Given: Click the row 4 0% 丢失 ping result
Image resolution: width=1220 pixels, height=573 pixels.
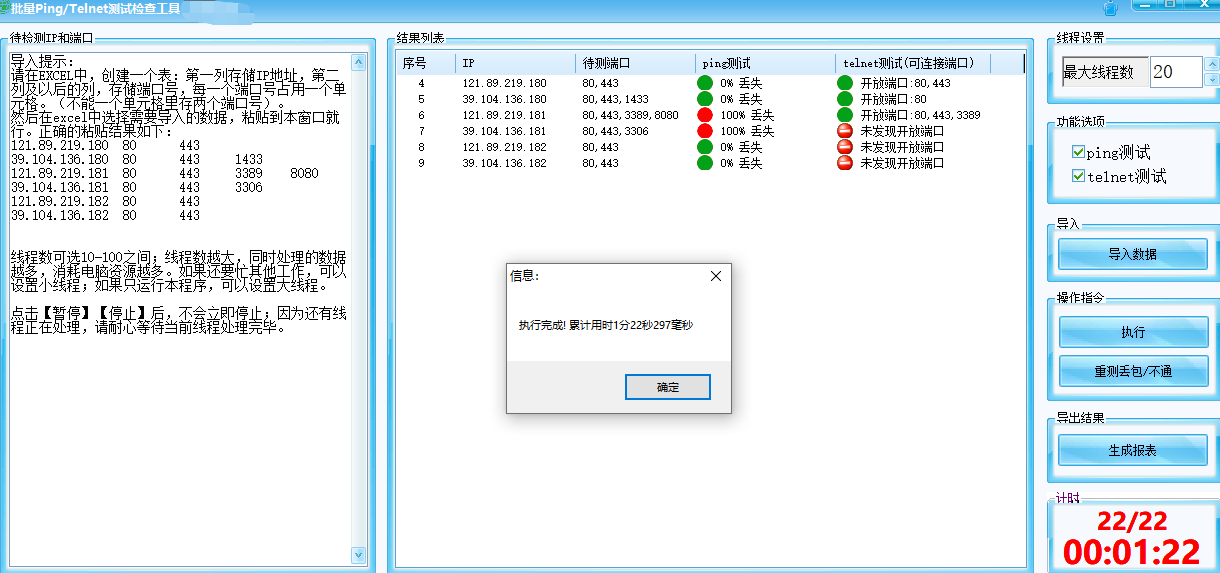Looking at the screenshot, I should pyautogui.click(x=741, y=84).
